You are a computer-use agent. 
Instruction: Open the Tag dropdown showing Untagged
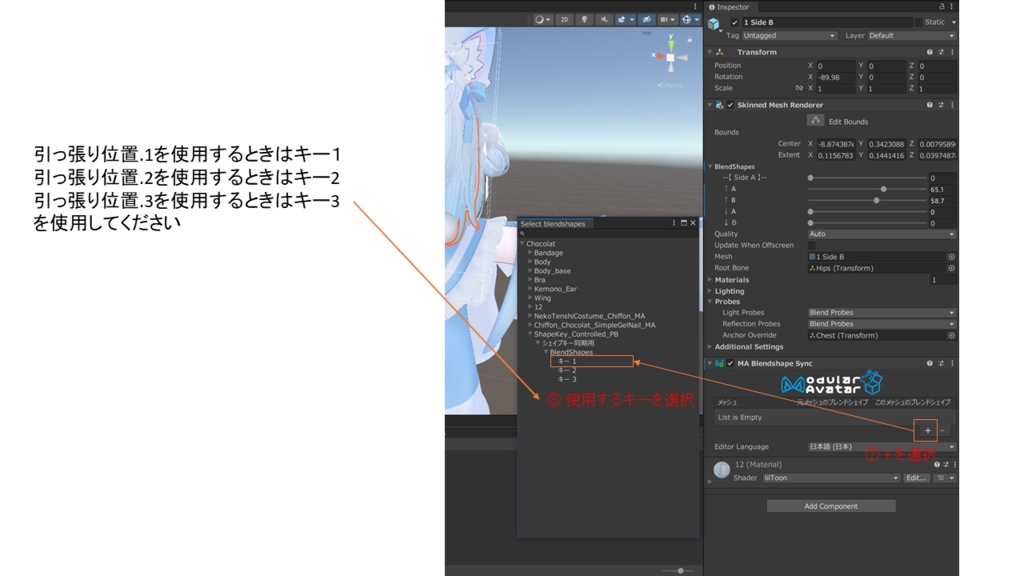[789, 36]
